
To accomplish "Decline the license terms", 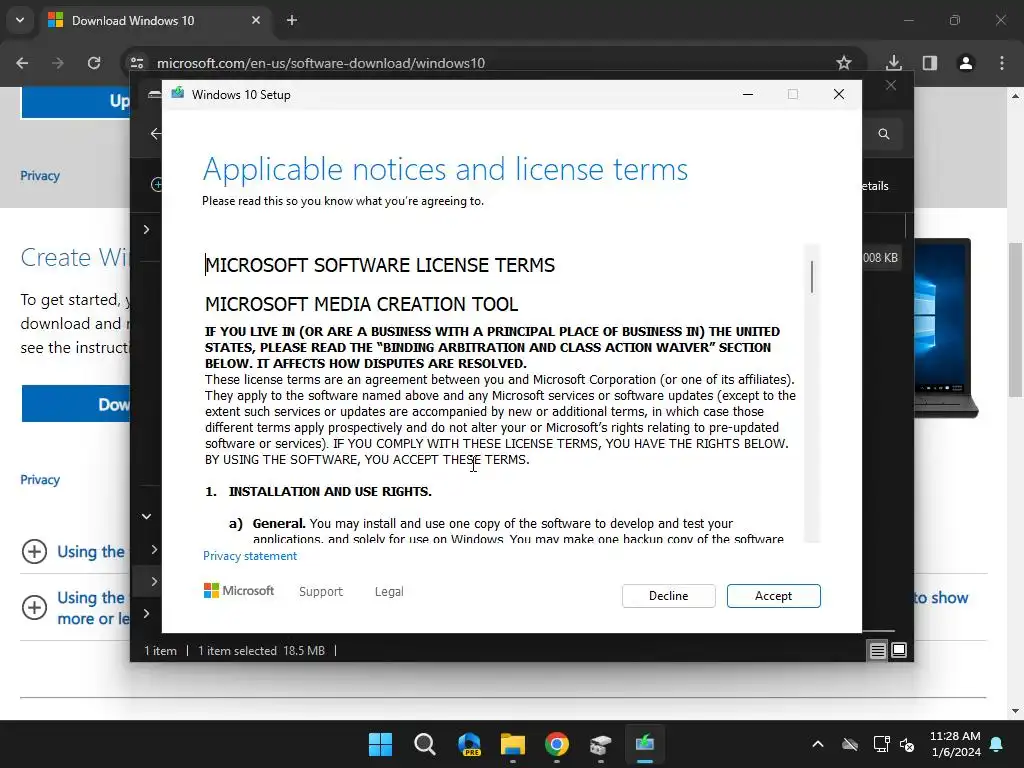I will [668, 596].
